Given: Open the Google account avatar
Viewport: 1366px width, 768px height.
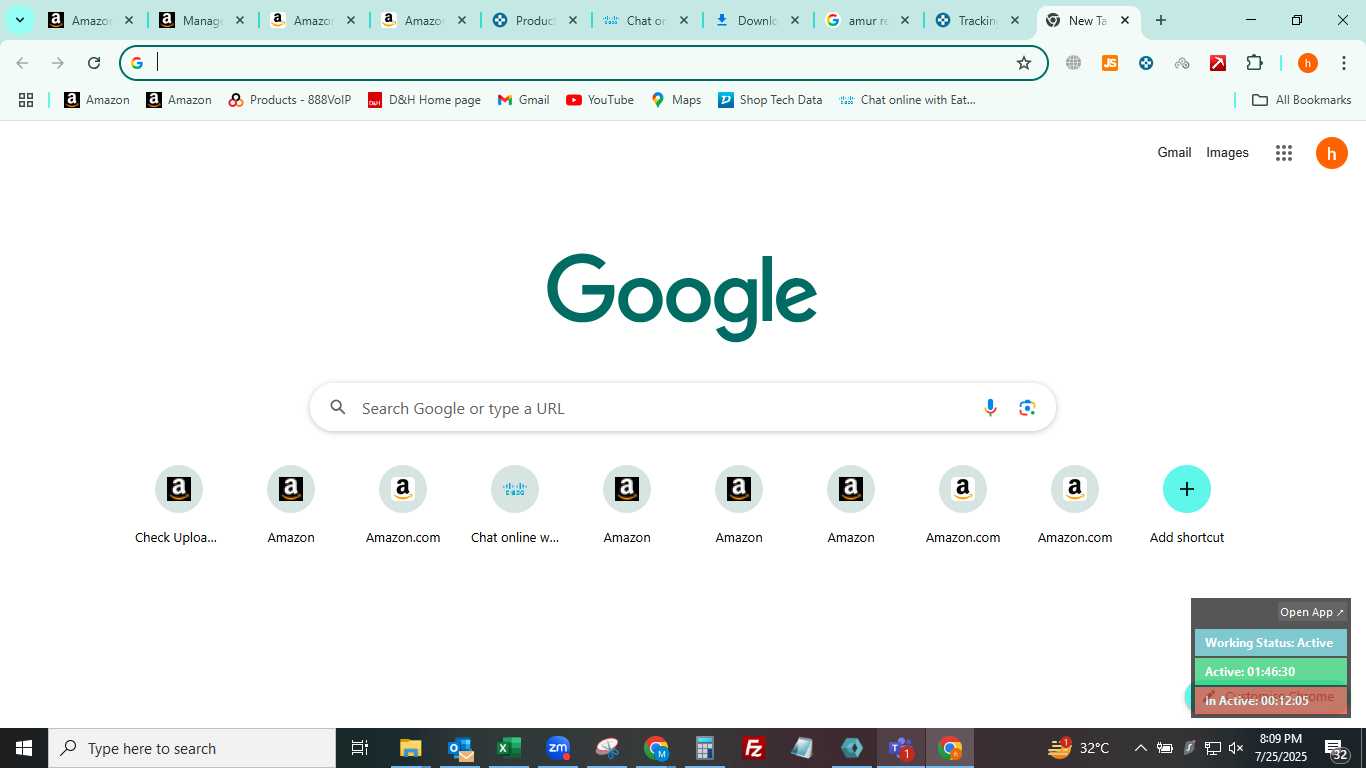Looking at the screenshot, I should [1332, 153].
